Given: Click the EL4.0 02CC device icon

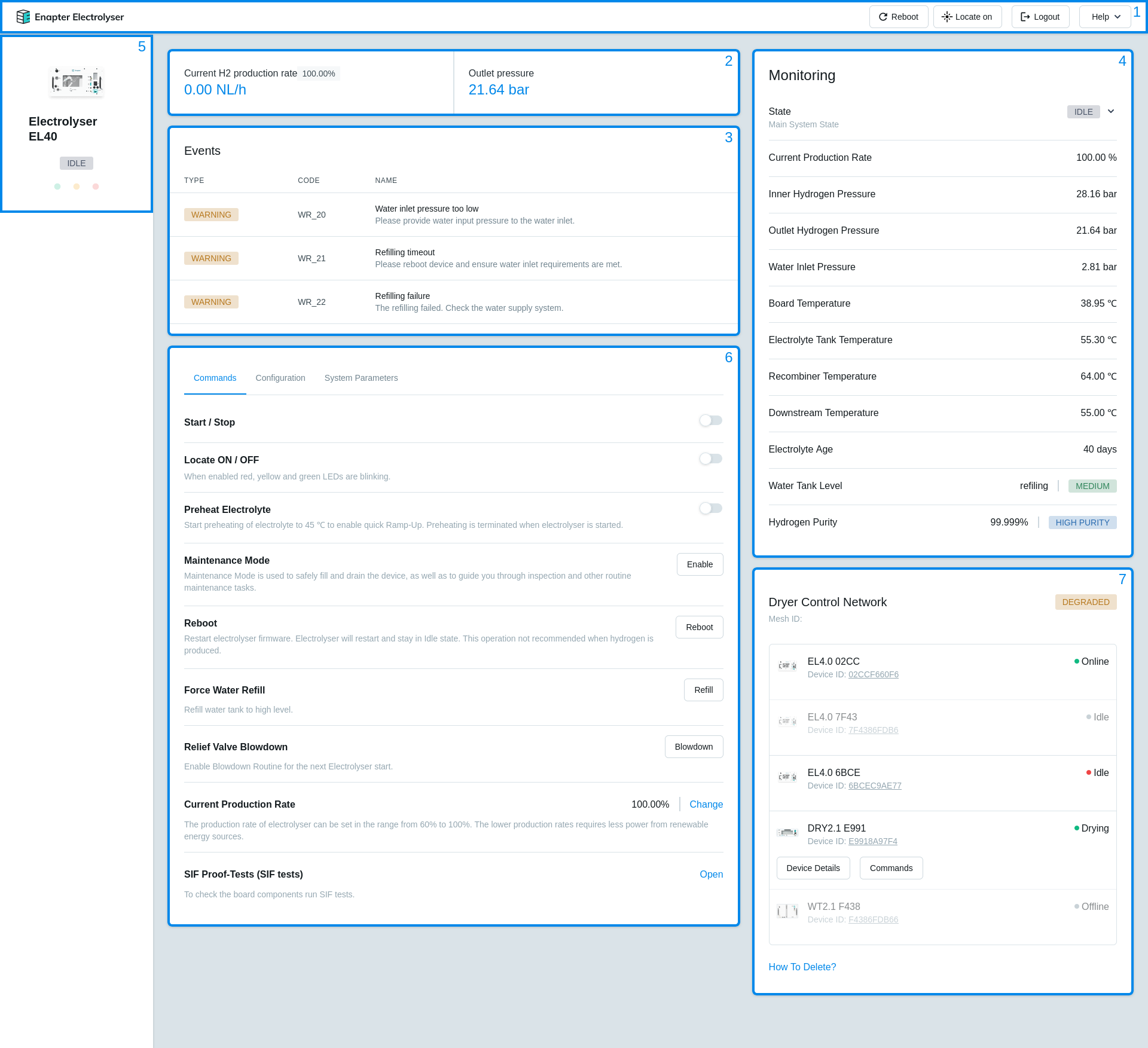Looking at the screenshot, I should pyautogui.click(x=787, y=666).
